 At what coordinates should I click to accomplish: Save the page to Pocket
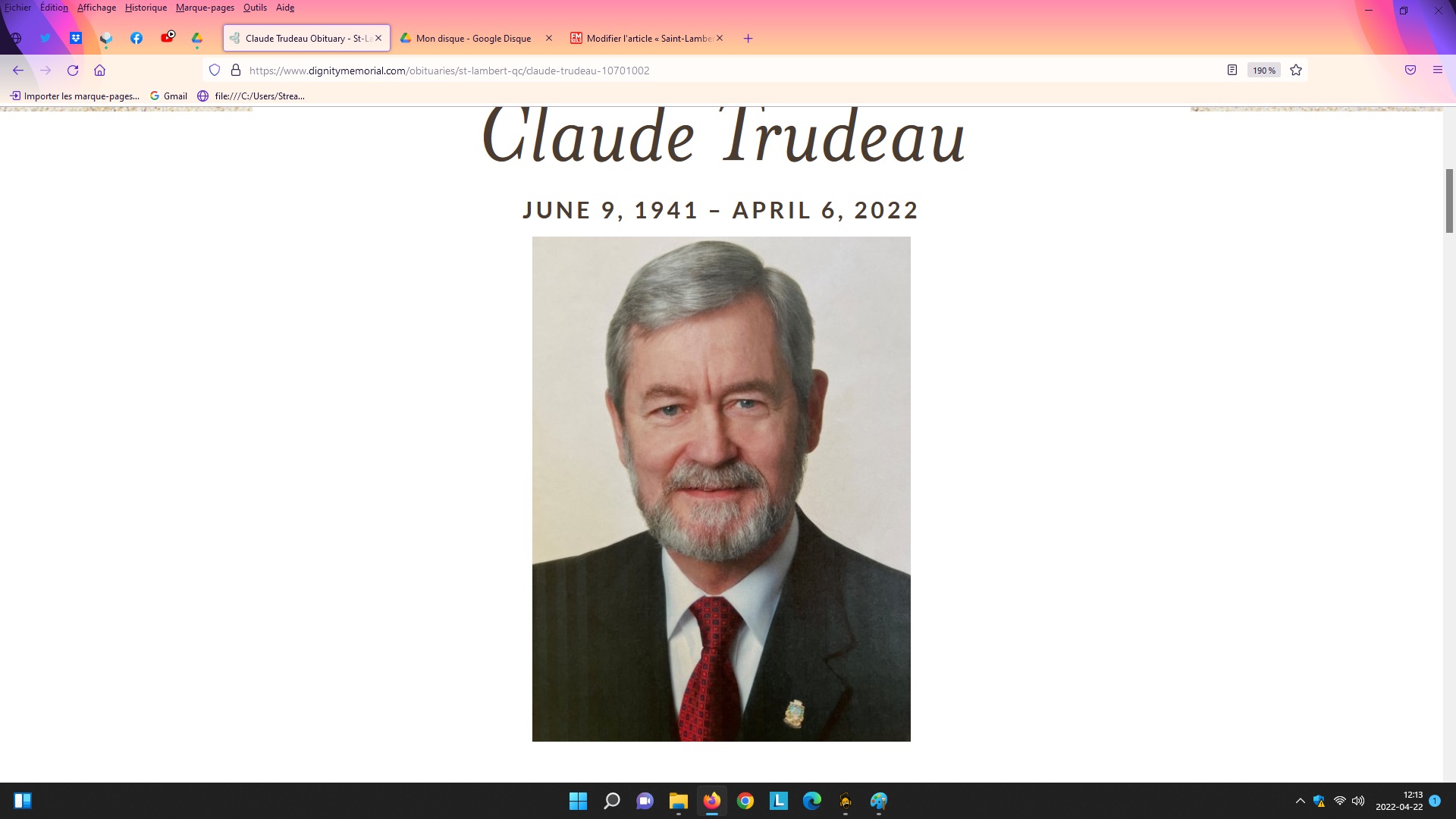tap(1410, 71)
